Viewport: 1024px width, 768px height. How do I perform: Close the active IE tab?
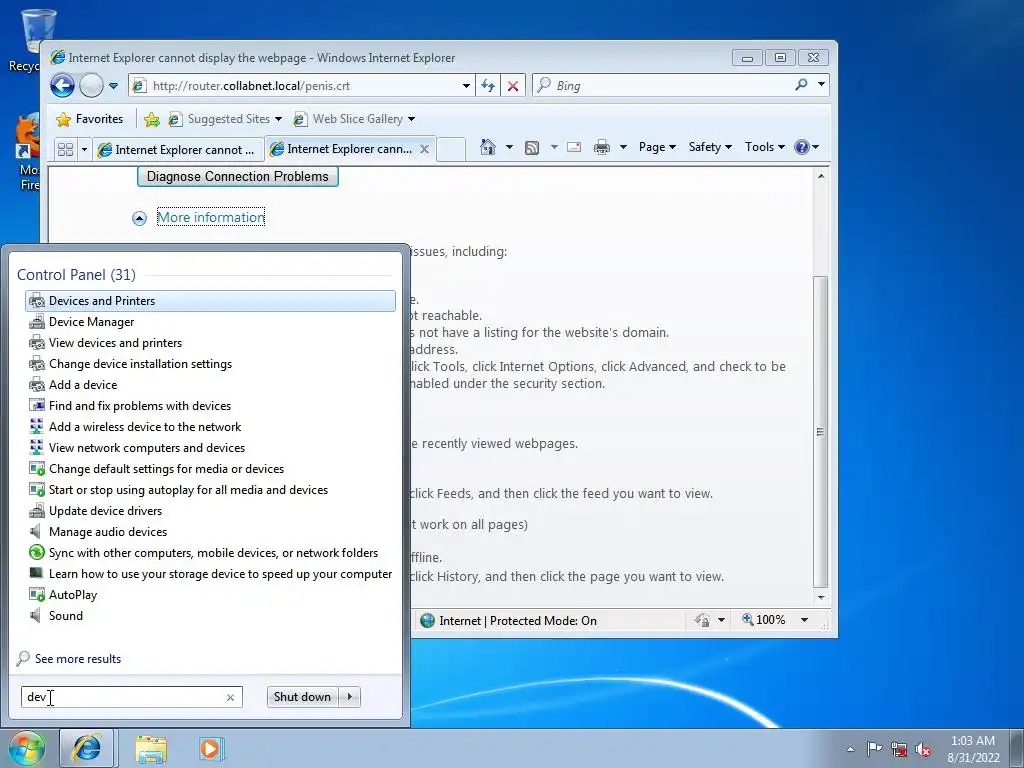pyautogui.click(x=424, y=149)
